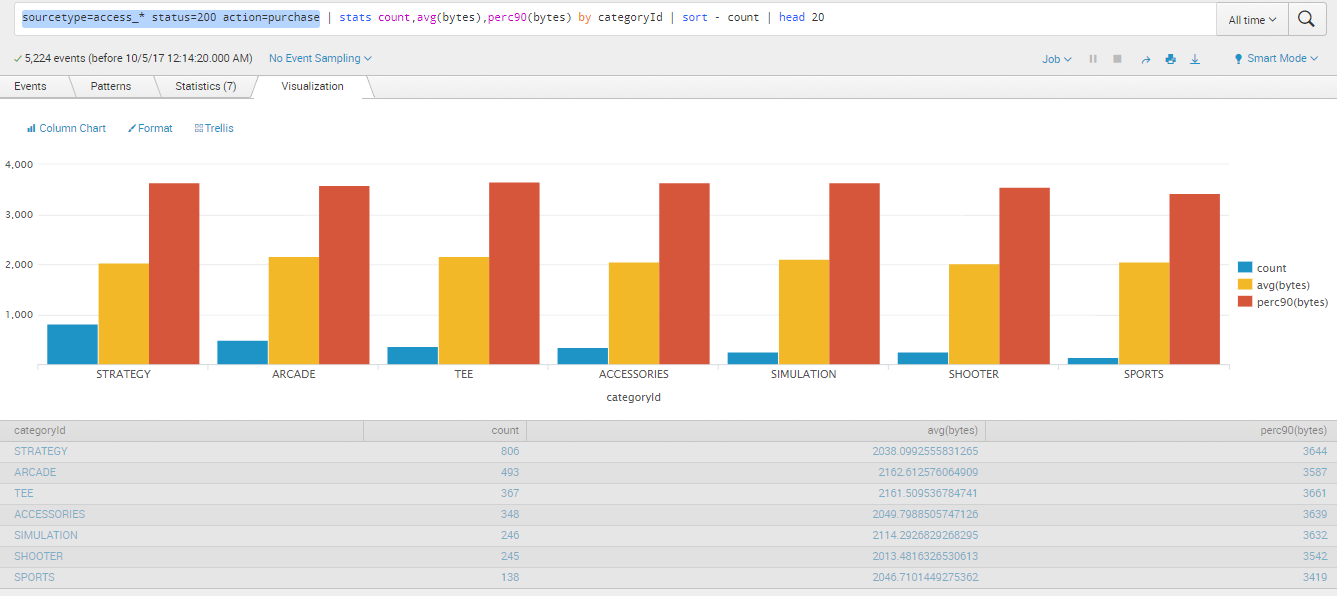Pause the running search job
Viewport: 1337px width, 596px height.
click(x=1092, y=59)
